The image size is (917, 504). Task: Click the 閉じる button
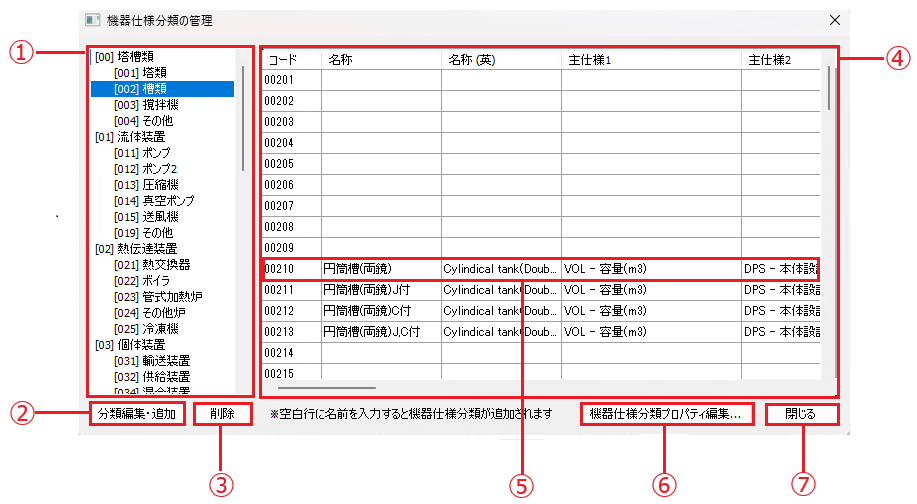(x=800, y=413)
